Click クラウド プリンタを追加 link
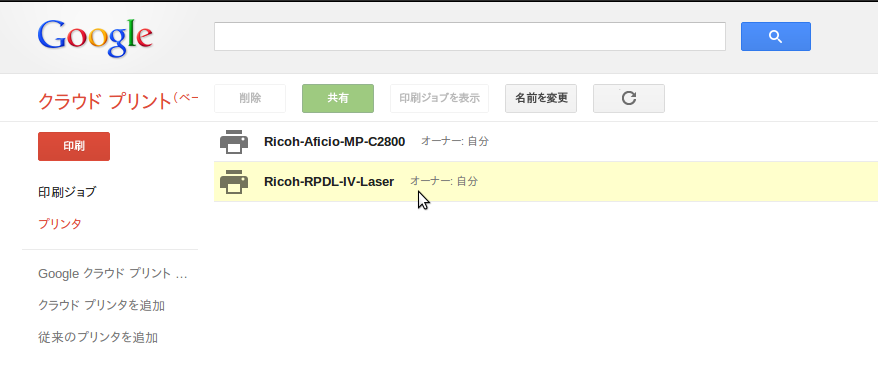This screenshot has height=387, width=878. point(101,306)
